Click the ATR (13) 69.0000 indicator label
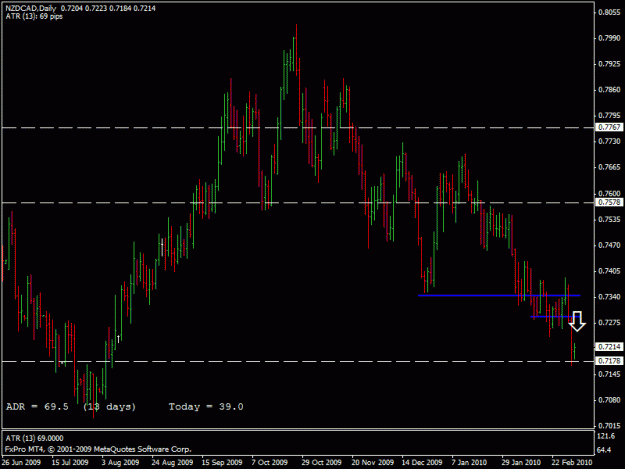This screenshot has height=469, width=625. coord(34,438)
